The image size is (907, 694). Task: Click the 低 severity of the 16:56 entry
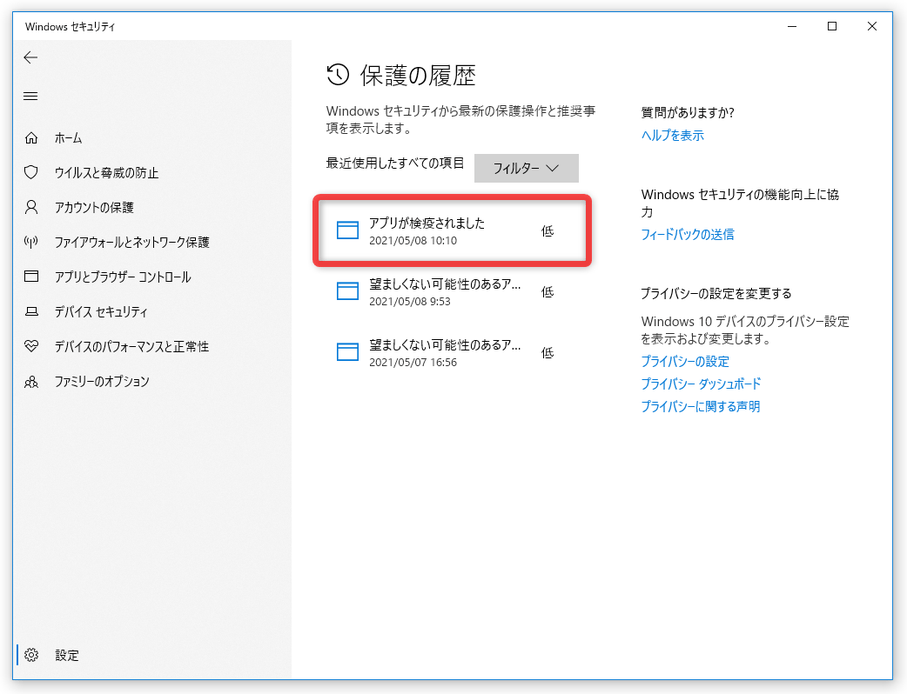[547, 353]
